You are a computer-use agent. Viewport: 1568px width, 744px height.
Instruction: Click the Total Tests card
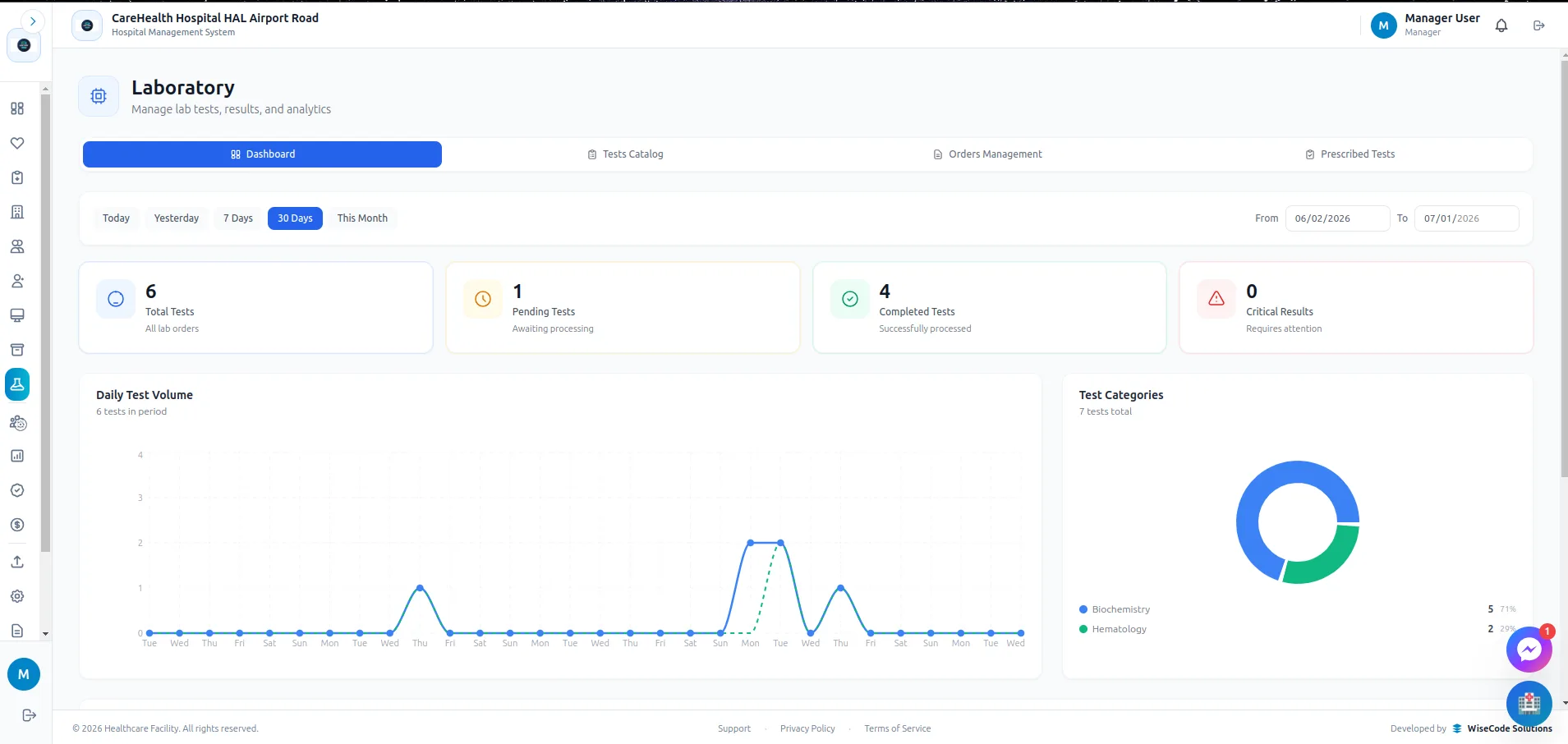pyautogui.click(x=255, y=308)
